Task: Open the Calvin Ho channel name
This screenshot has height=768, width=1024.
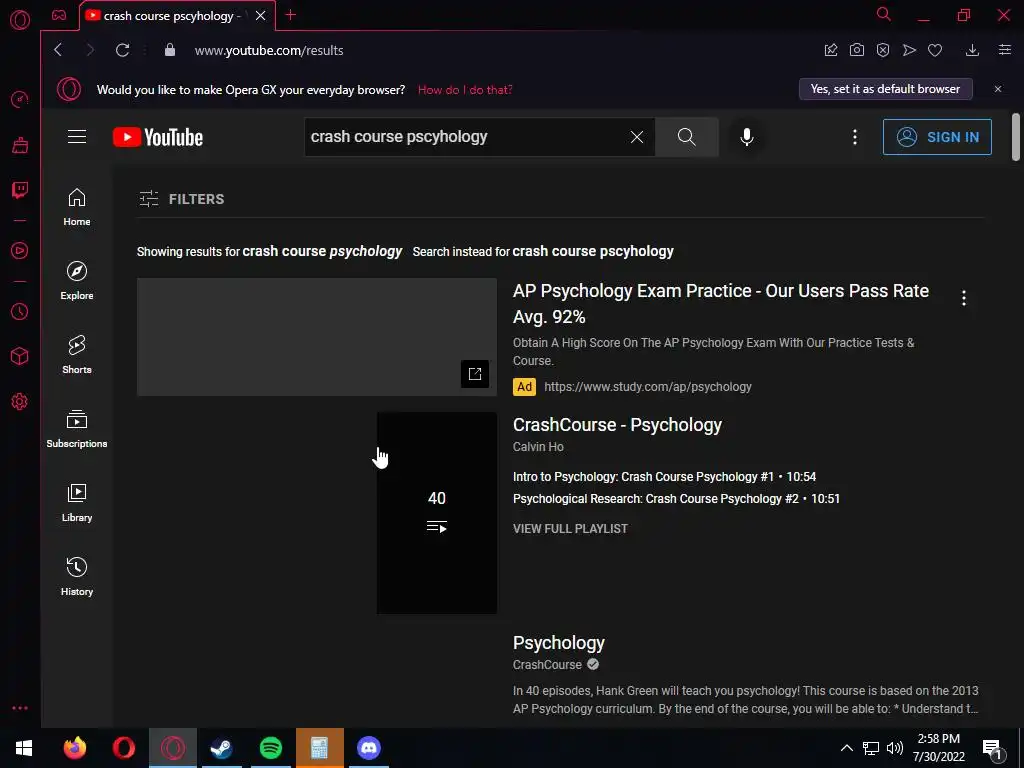Action: coord(538,447)
